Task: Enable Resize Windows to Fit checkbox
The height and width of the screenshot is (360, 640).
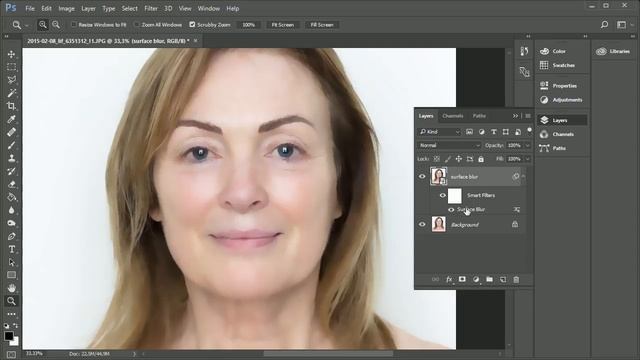Action: (73, 25)
